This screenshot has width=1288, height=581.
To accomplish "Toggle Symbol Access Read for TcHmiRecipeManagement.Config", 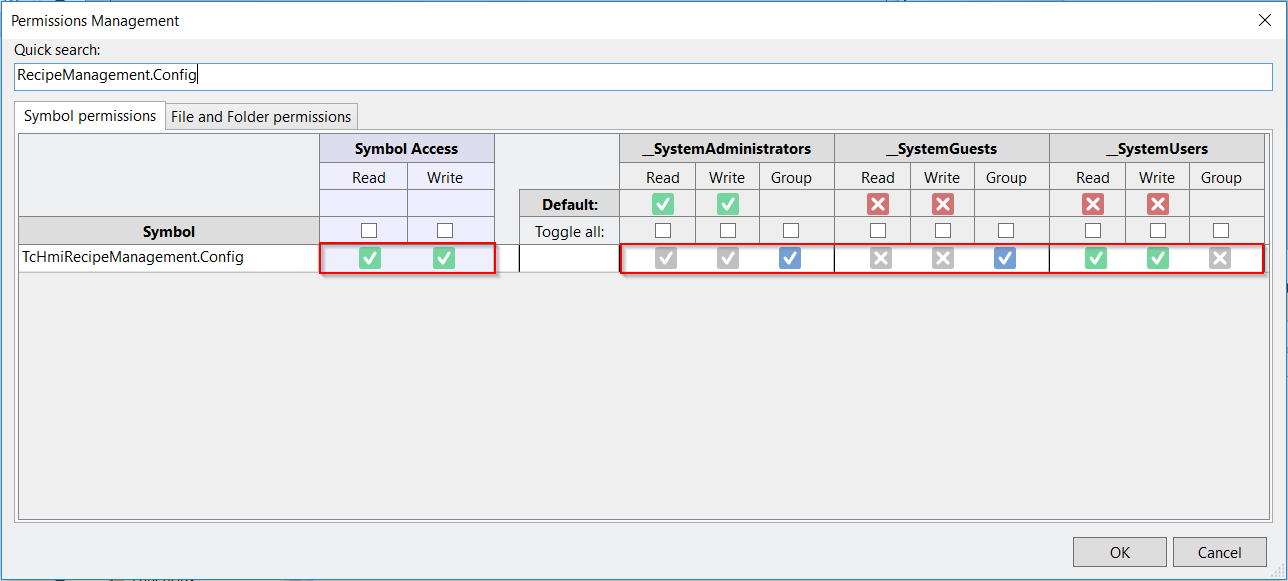I will [x=369, y=258].
